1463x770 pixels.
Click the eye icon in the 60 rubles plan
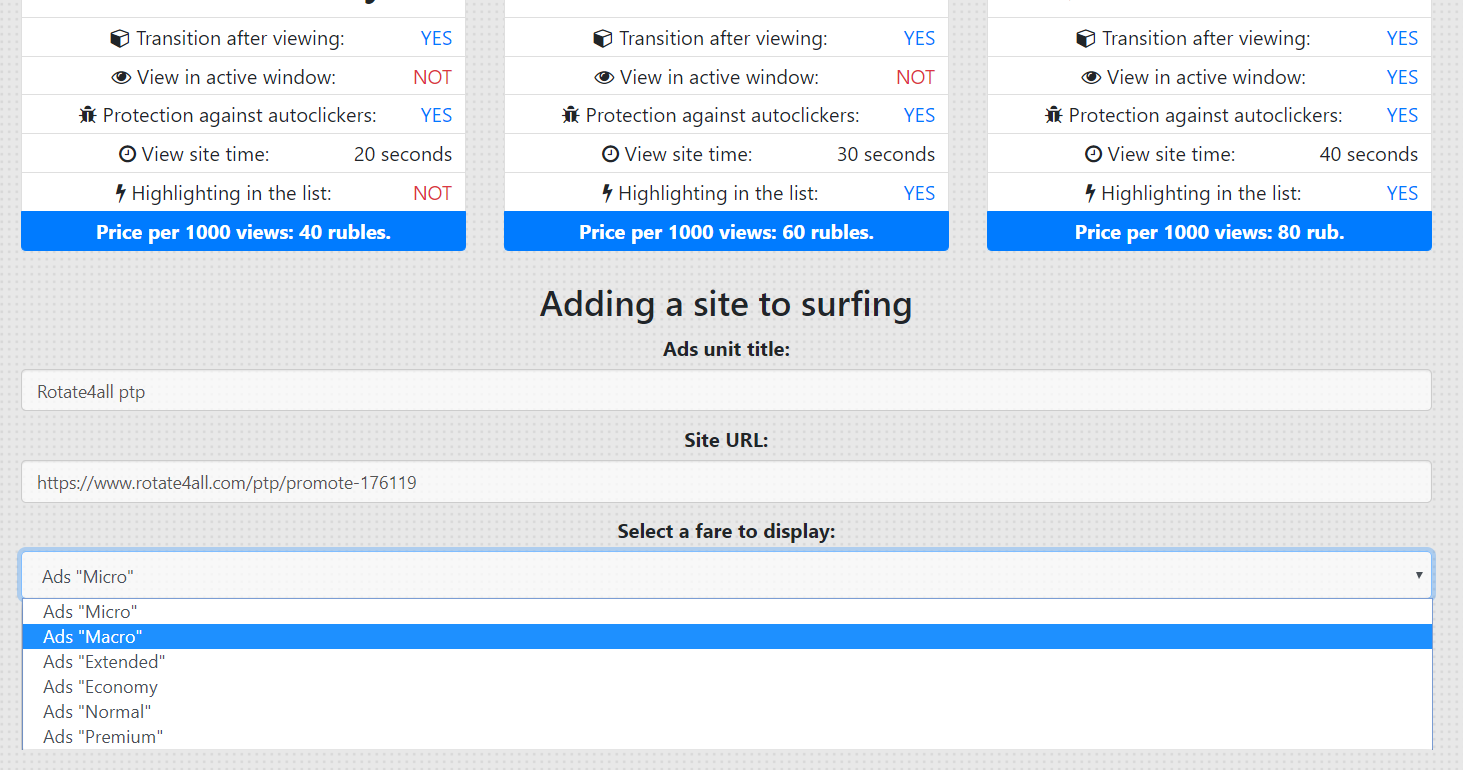[x=604, y=77]
